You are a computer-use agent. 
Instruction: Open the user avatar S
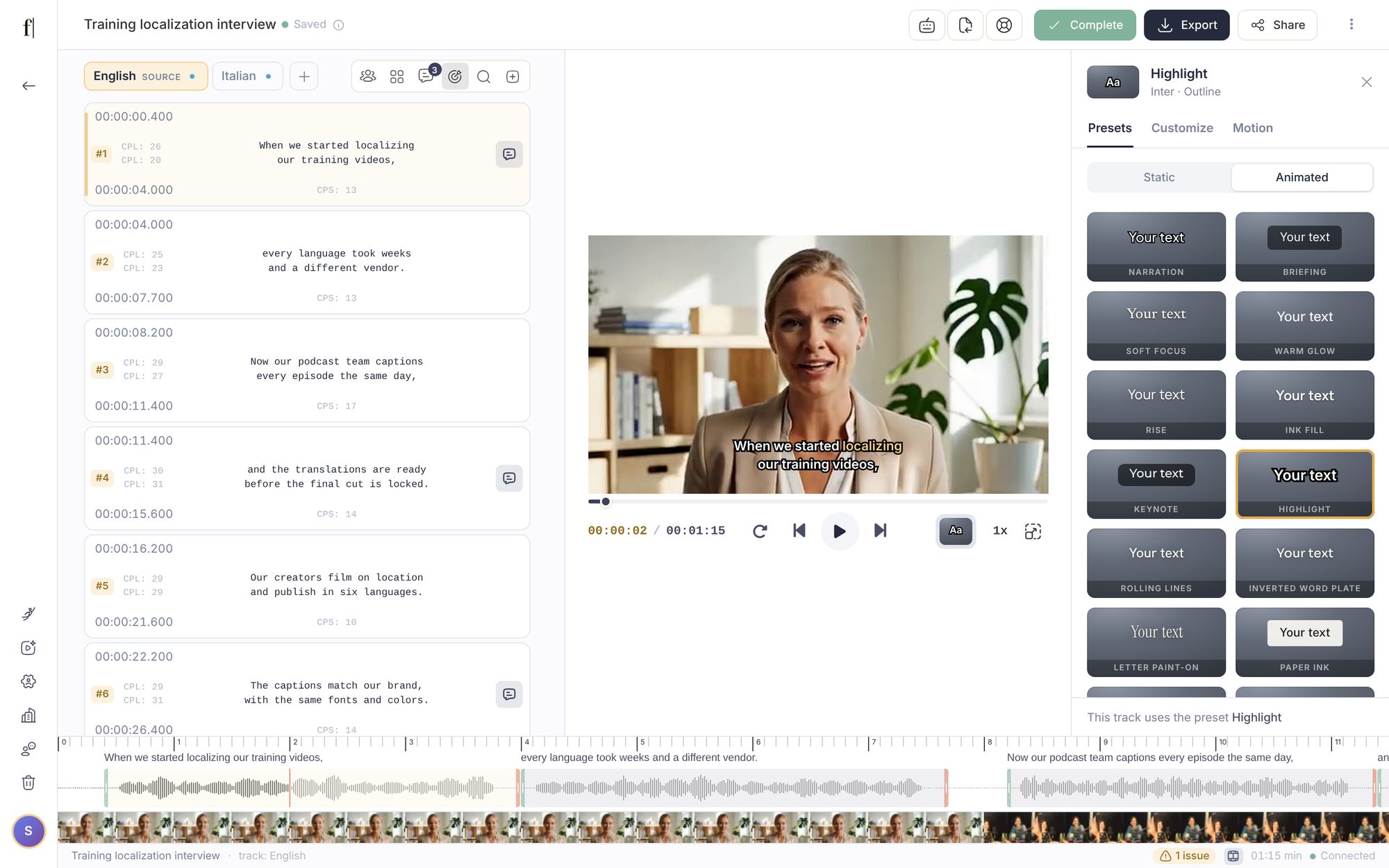[28, 831]
